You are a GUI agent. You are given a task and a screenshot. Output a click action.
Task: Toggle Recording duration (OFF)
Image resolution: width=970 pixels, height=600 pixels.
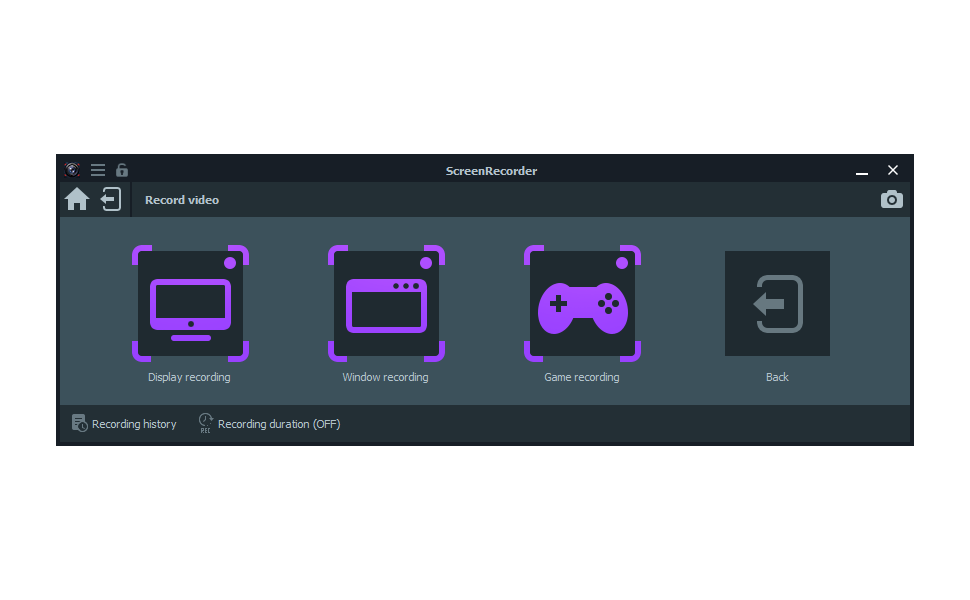[269, 424]
